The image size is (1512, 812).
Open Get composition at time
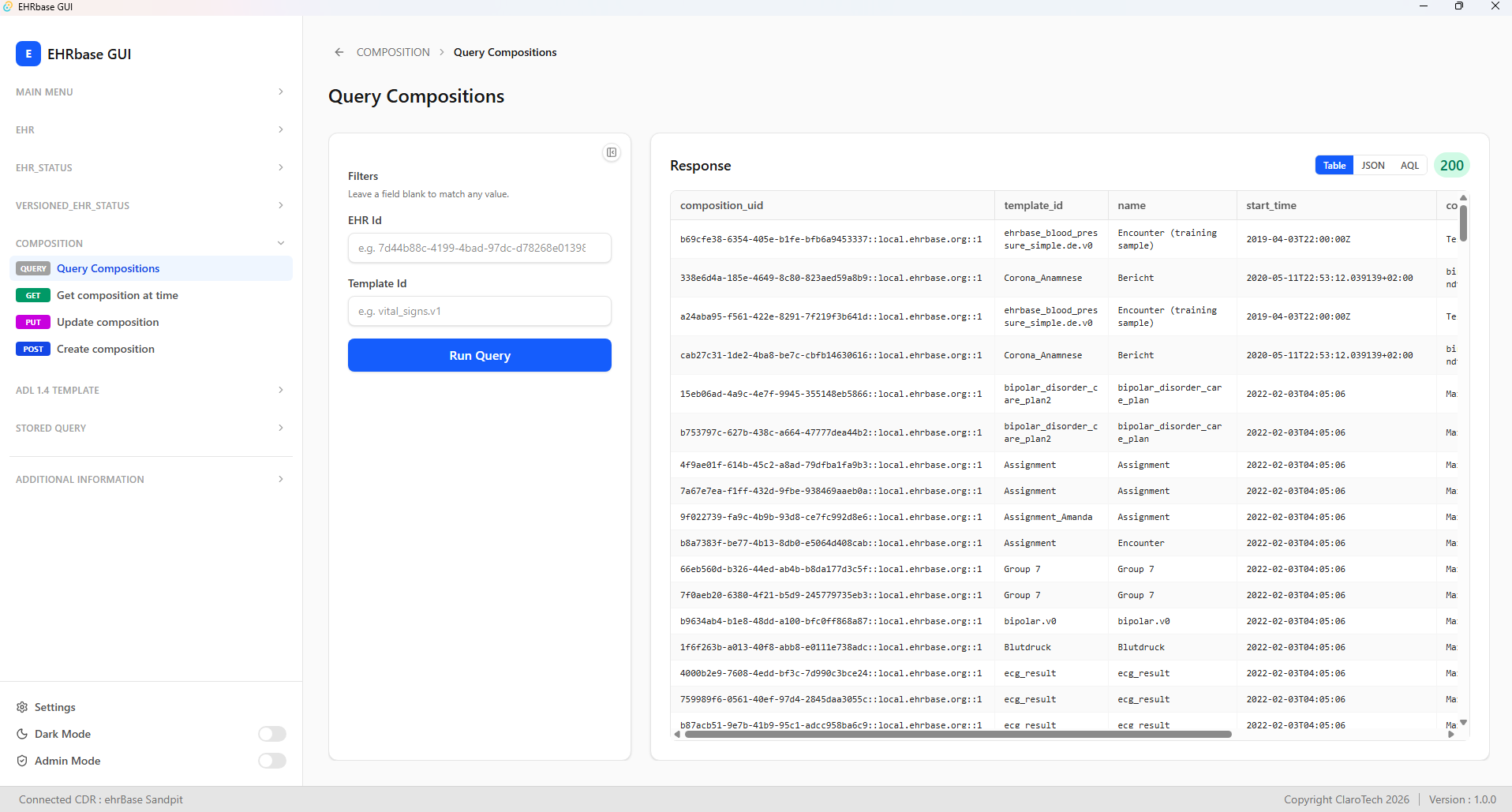[x=151, y=295]
